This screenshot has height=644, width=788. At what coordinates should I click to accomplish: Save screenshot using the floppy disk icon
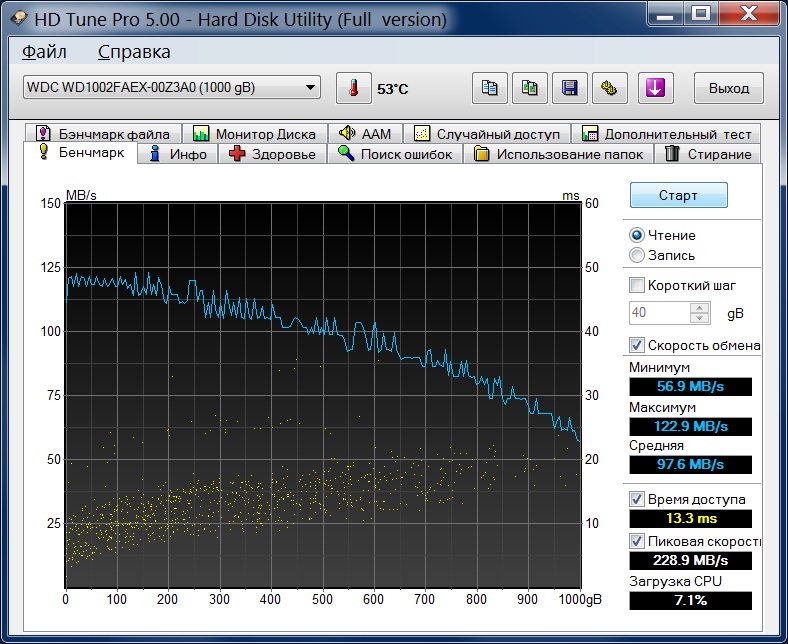pos(569,88)
